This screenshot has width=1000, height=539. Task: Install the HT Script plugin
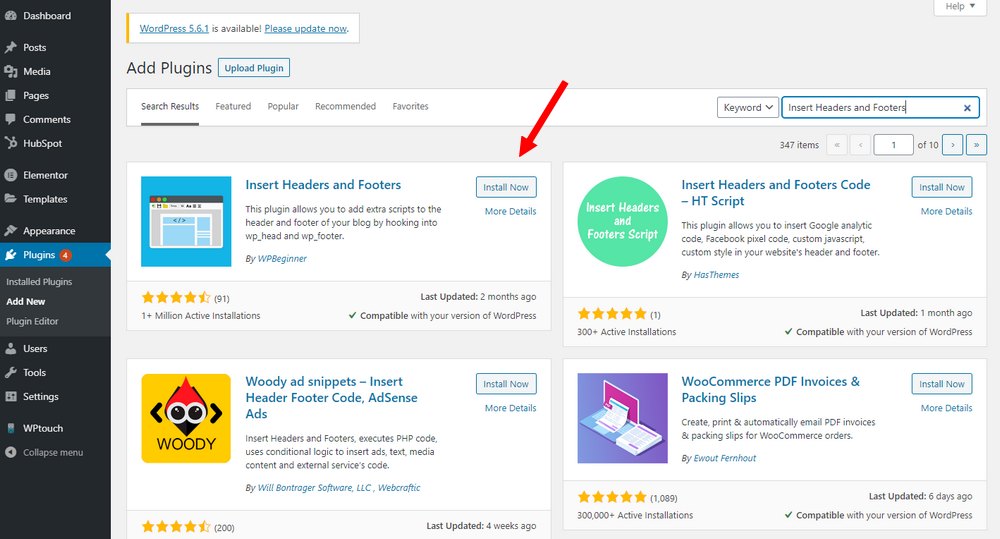click(942, 187)
